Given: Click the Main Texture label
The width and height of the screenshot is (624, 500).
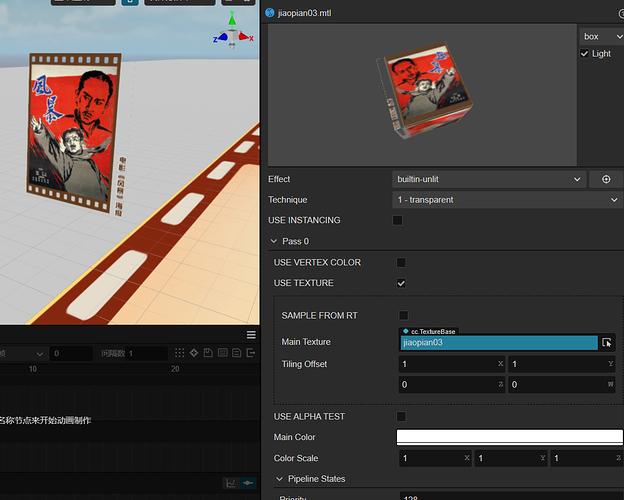Looking at the screenshot, I should [306, 342].
